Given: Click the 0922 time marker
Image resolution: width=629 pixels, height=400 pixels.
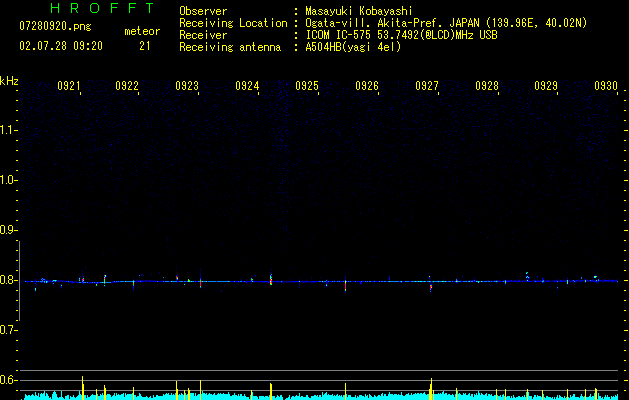Looking at the screenshot, I should (x=127, y=86).
